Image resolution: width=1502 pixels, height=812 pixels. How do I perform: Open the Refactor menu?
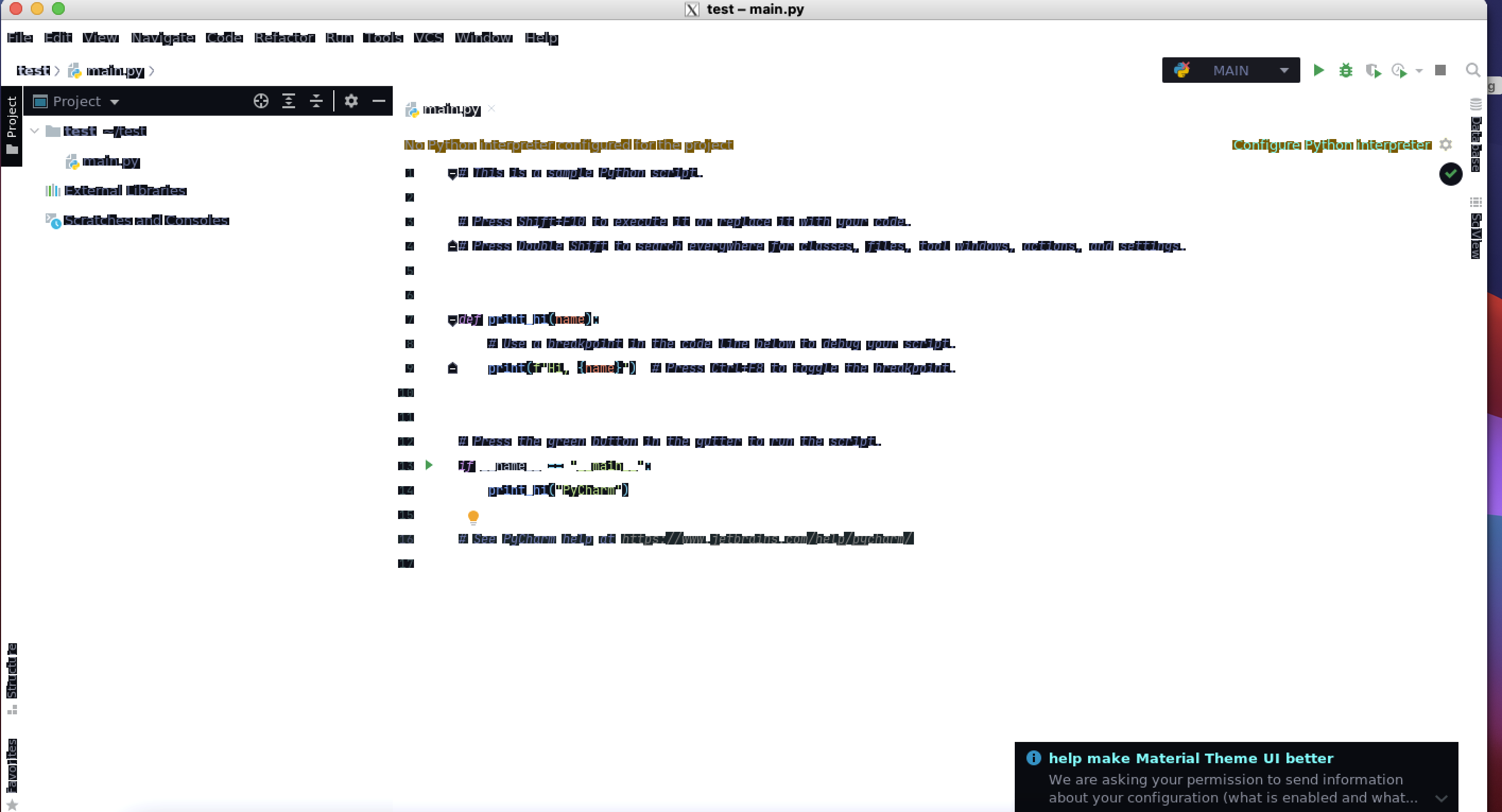284,37
